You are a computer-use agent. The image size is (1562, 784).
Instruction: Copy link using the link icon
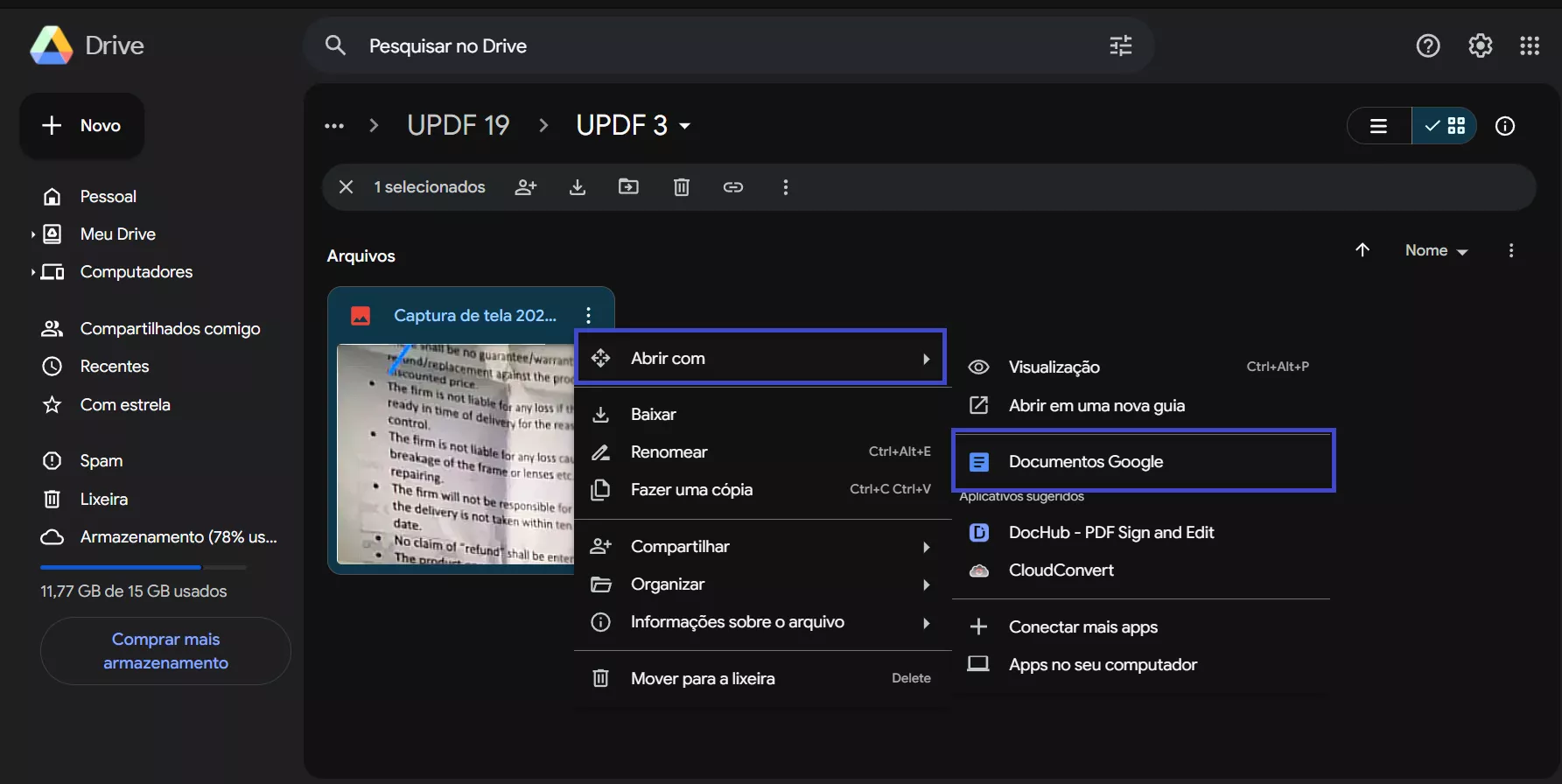coord(733,187)
